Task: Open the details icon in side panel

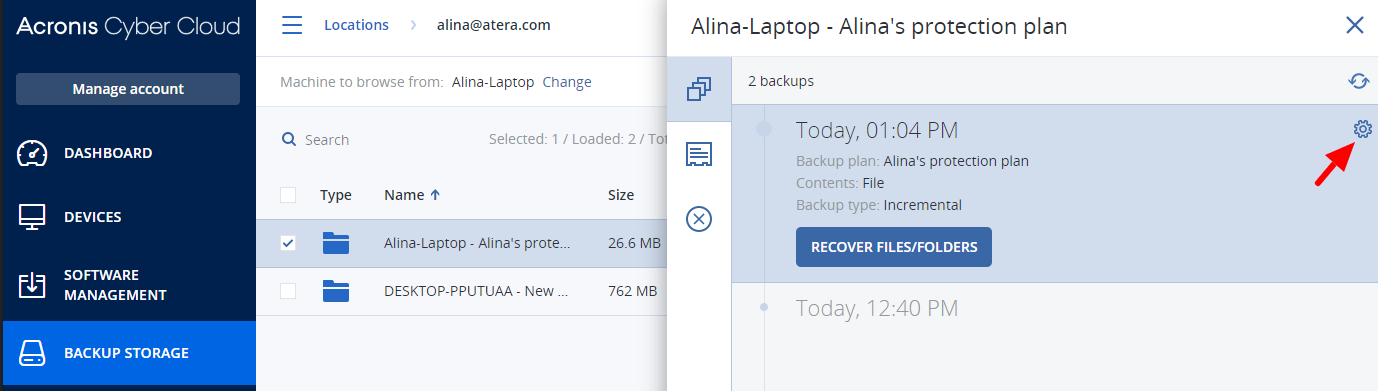Action: point(699,154)
